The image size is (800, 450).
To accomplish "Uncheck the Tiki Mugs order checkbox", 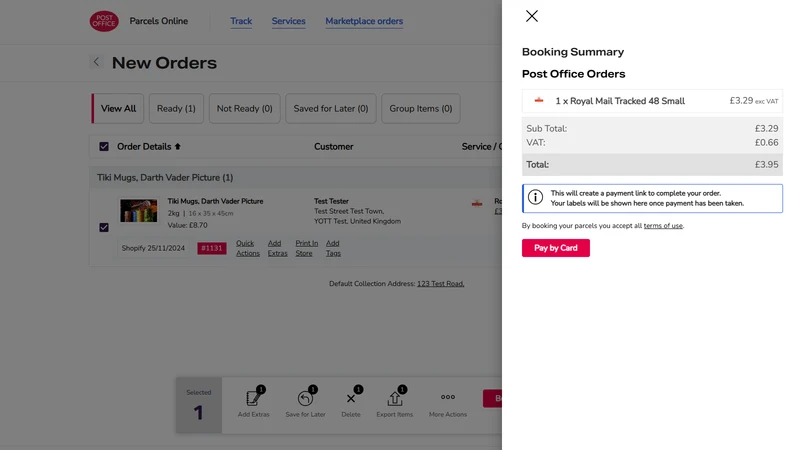I will pyautogui.click(x=104, y=227).
